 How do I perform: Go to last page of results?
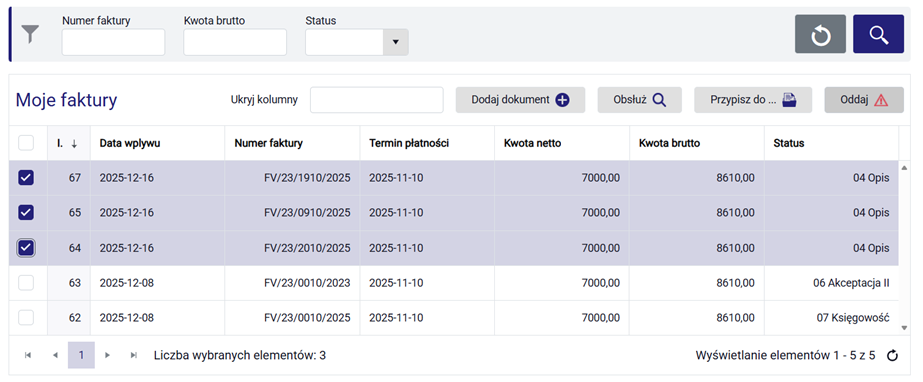click(134, 356)
